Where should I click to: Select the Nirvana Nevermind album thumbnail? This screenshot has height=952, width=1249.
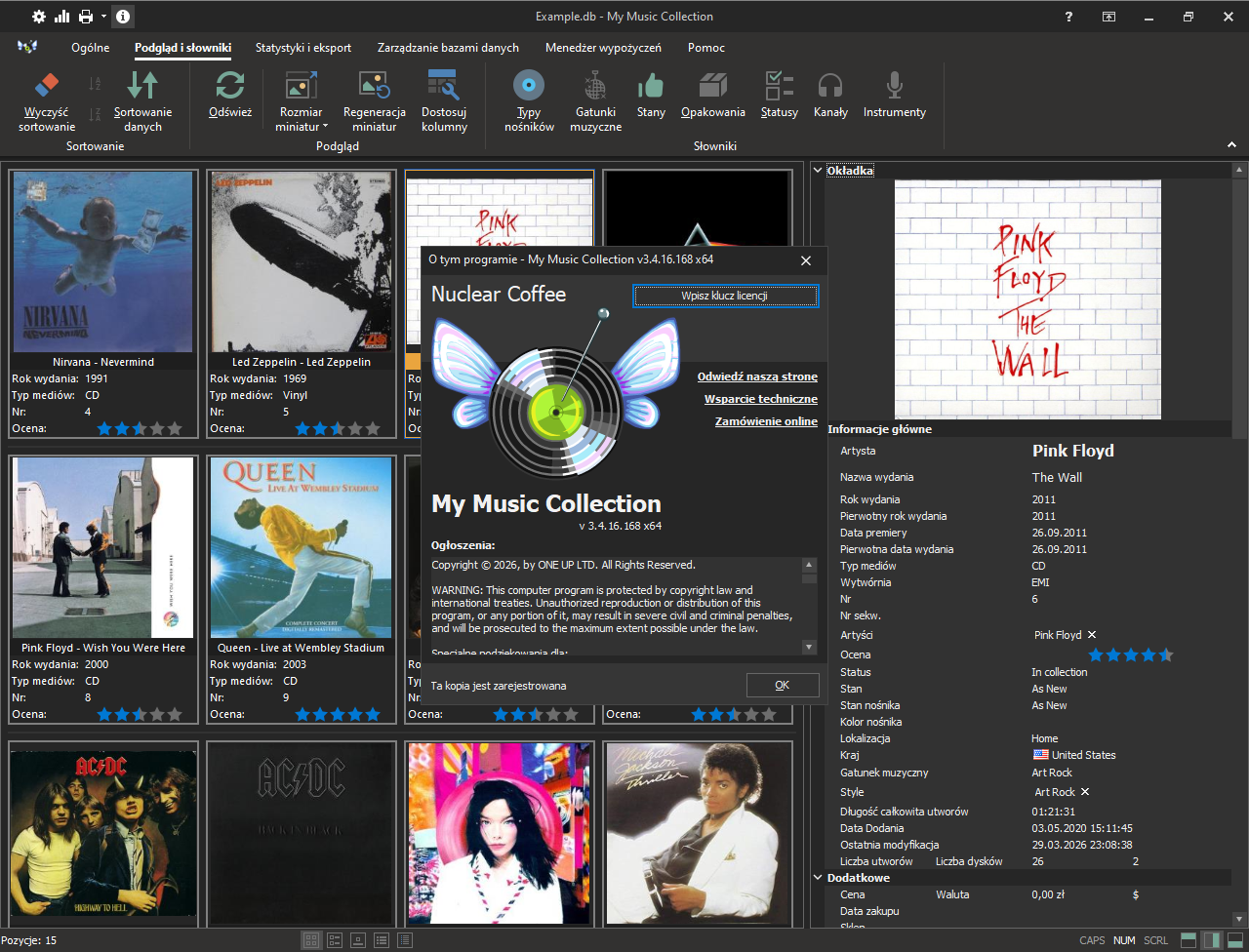point(103,261)
